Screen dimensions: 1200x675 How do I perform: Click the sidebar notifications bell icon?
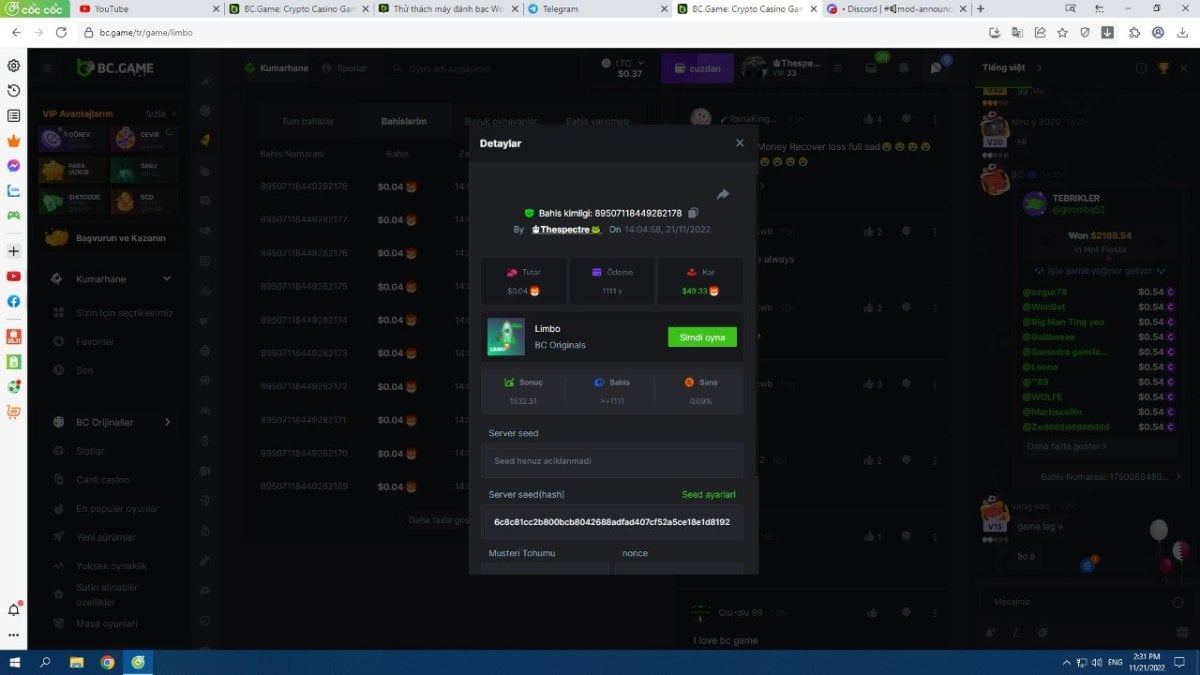14,610
